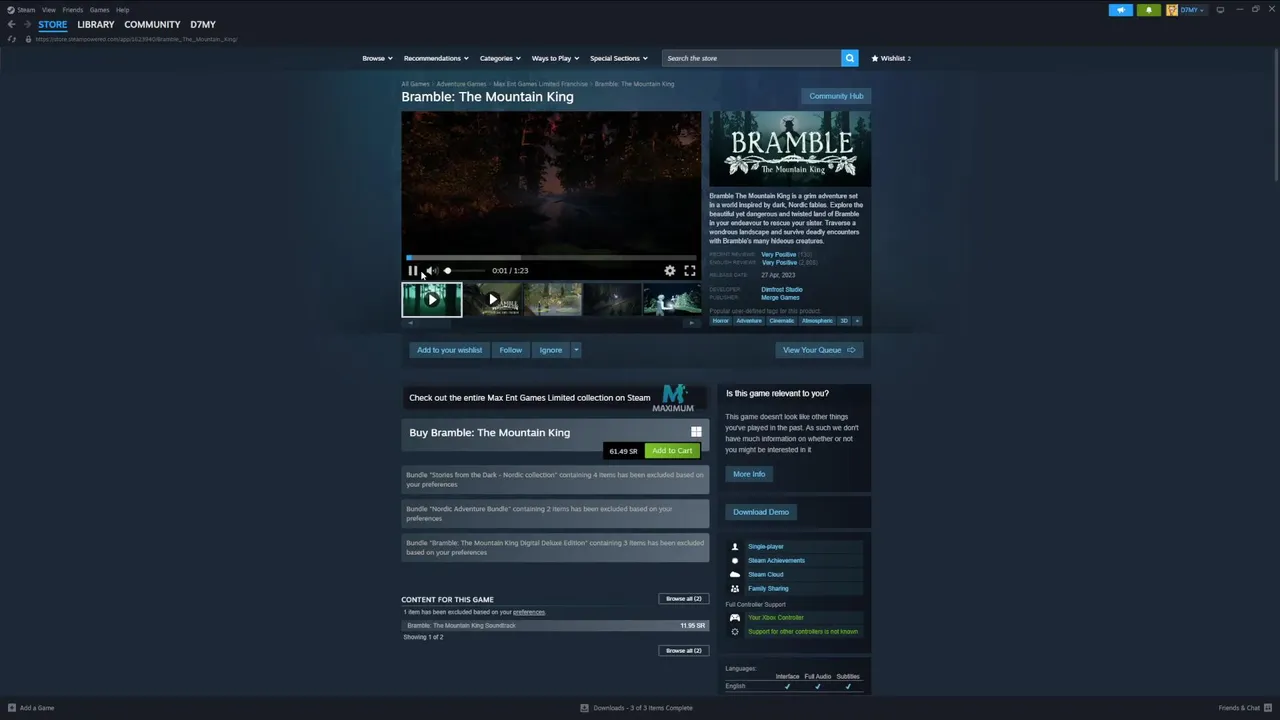Toggle fullscreen for the trailer video

coord(689,270)
